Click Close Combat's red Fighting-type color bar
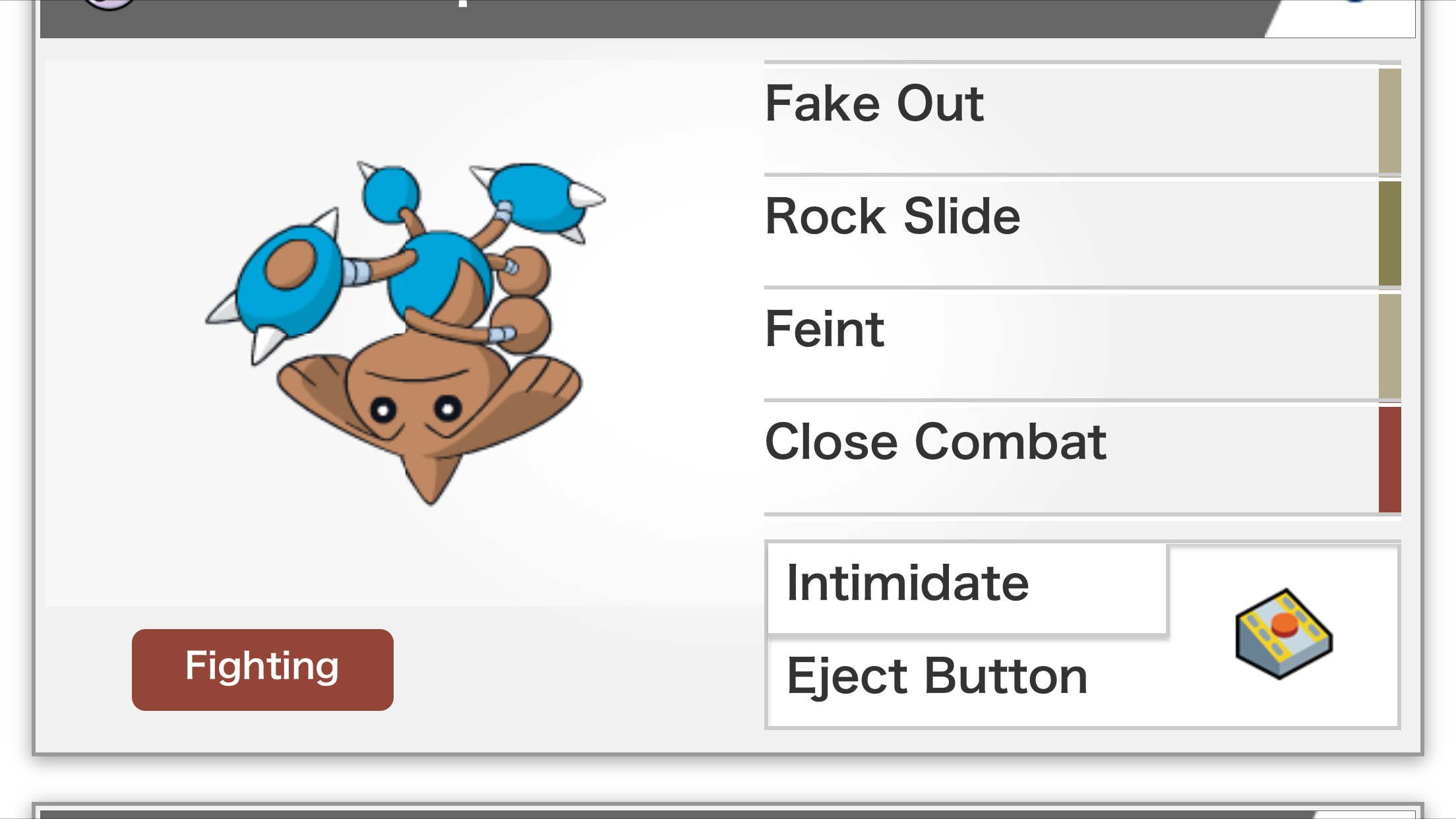This screenshot has height=819, width=1456. tap(1390, 459)
